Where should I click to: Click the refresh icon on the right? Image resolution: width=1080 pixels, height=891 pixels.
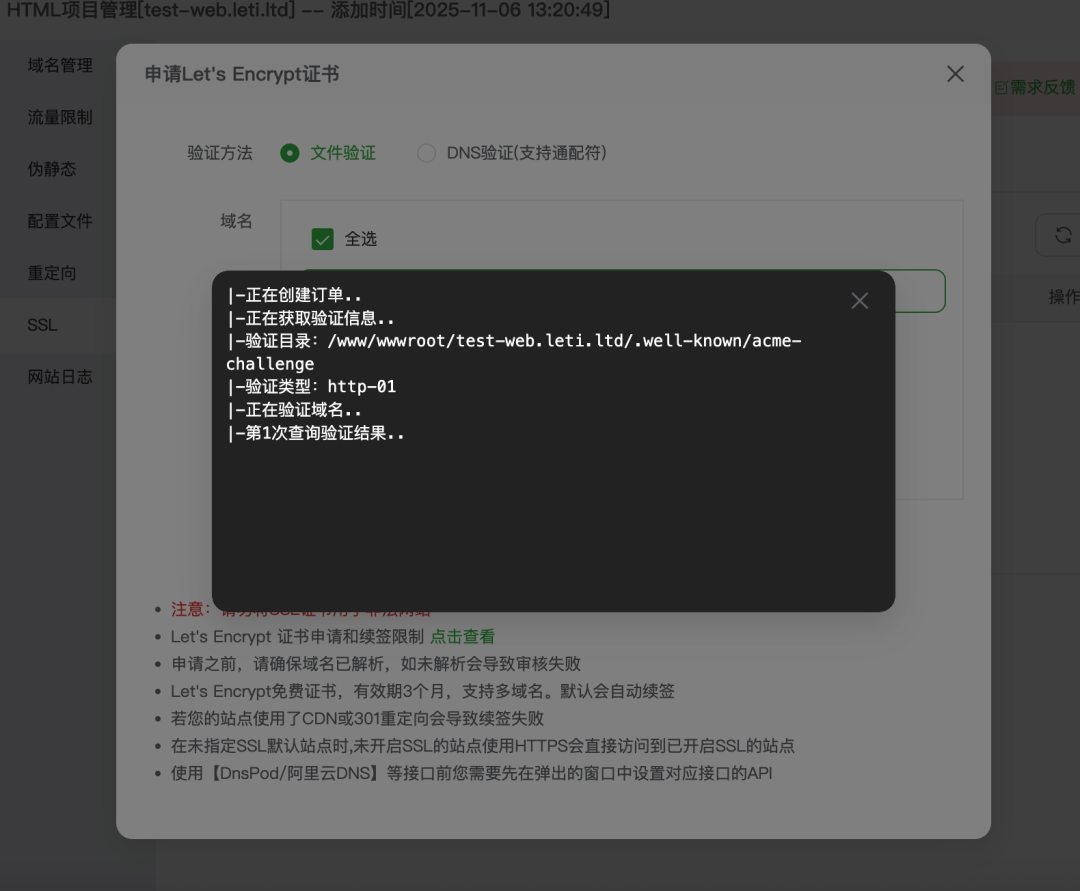click(1063, 235)
